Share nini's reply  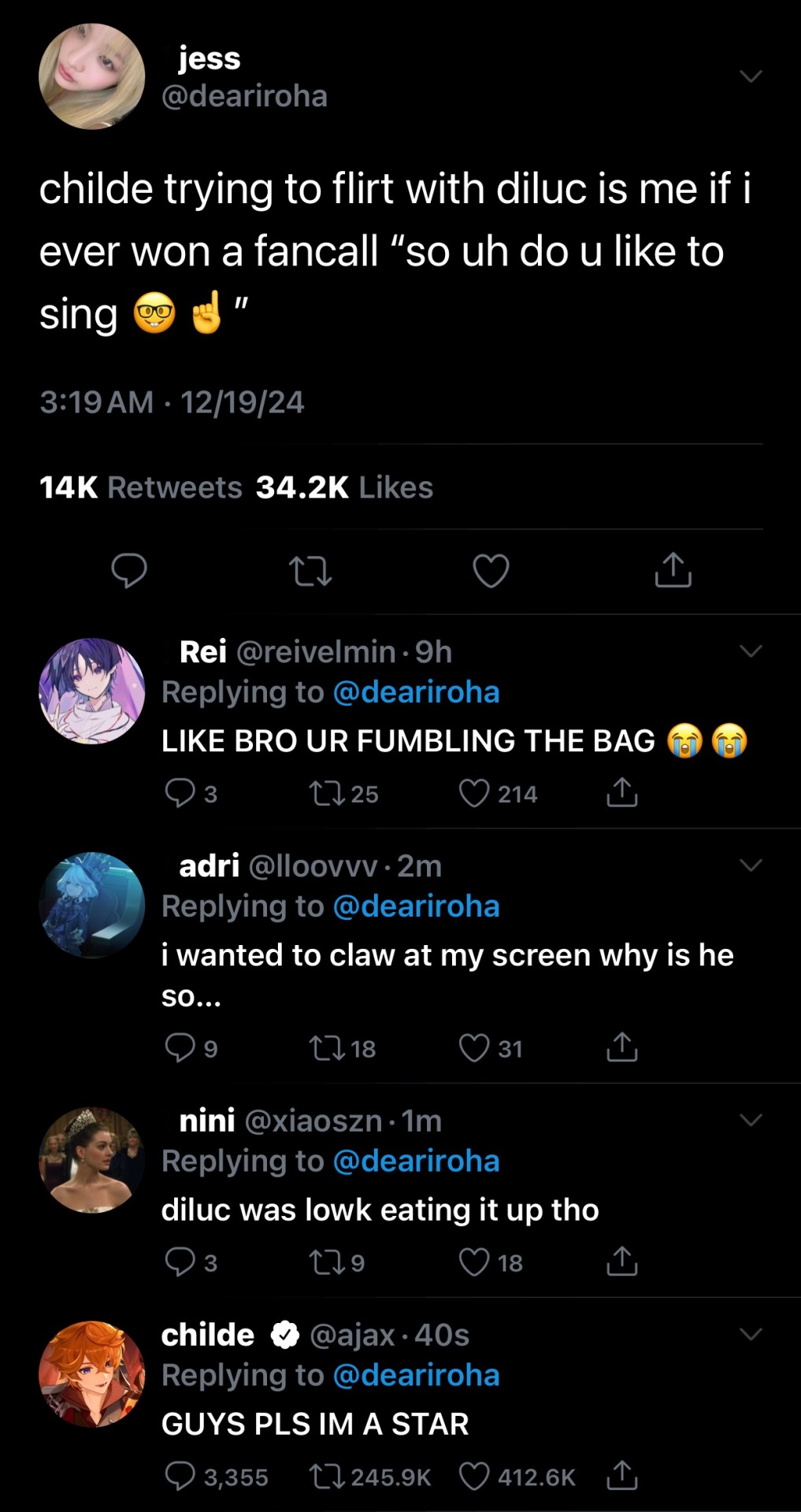(621, 1262)
